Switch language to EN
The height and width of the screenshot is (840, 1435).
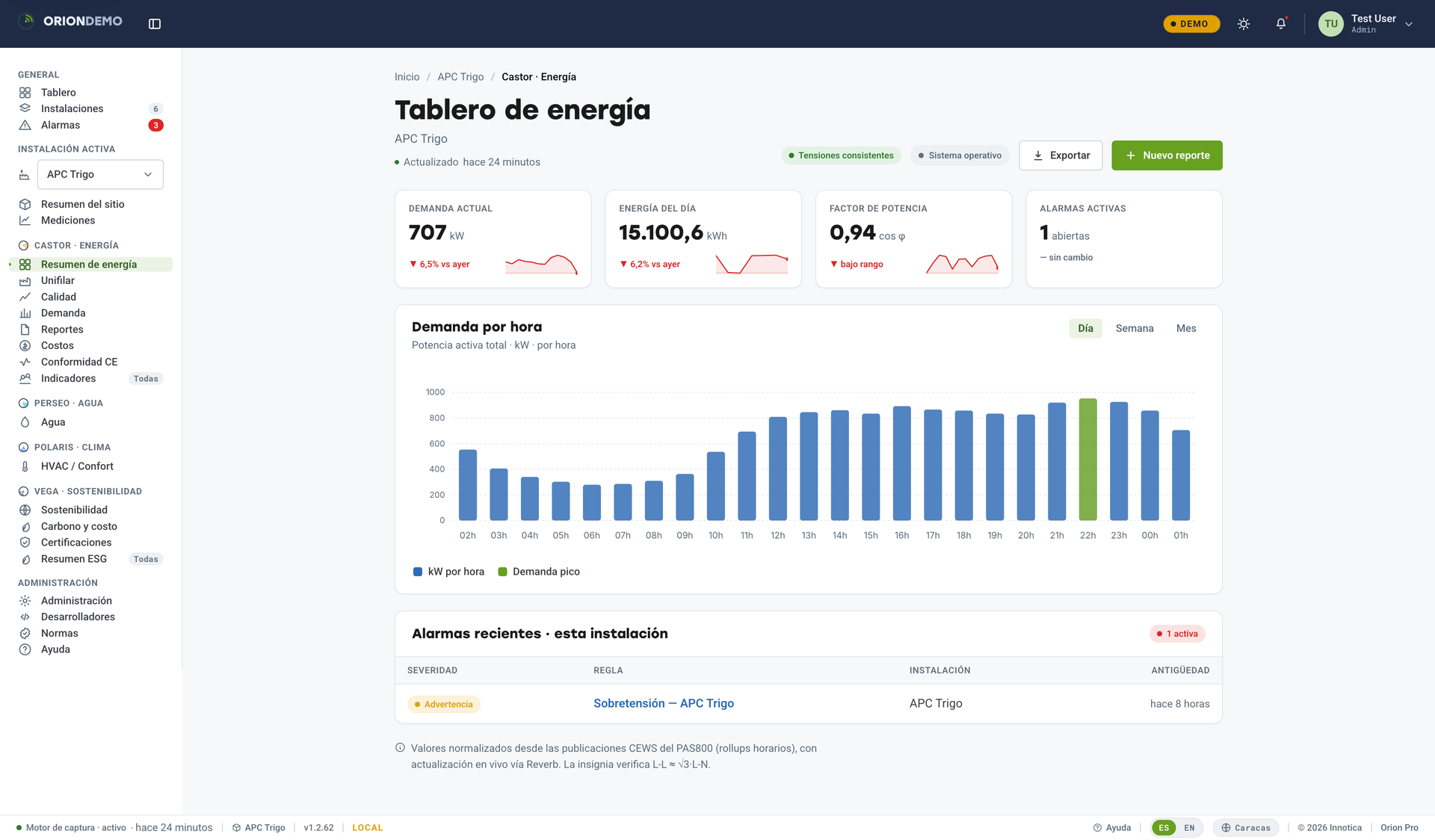(x=1189, y=828)
